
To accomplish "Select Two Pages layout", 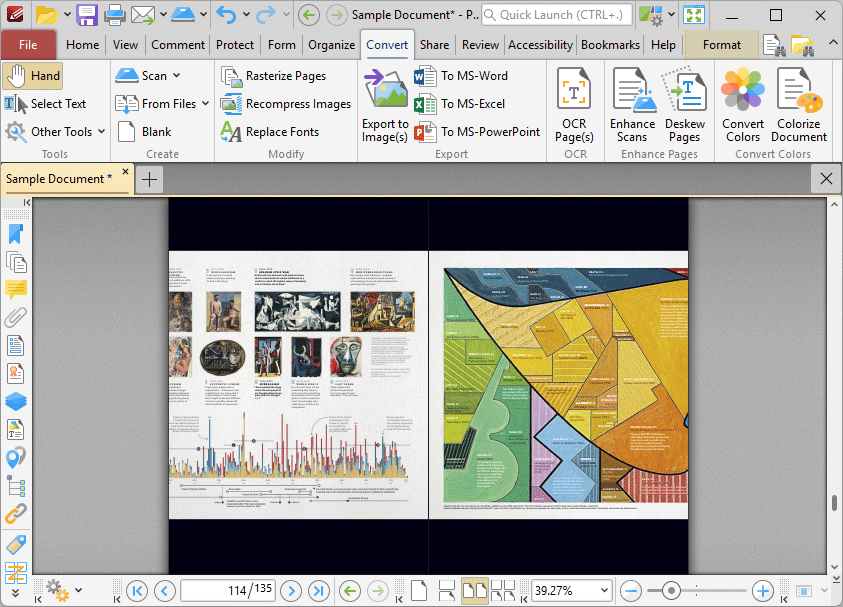I will pos(475,590).
